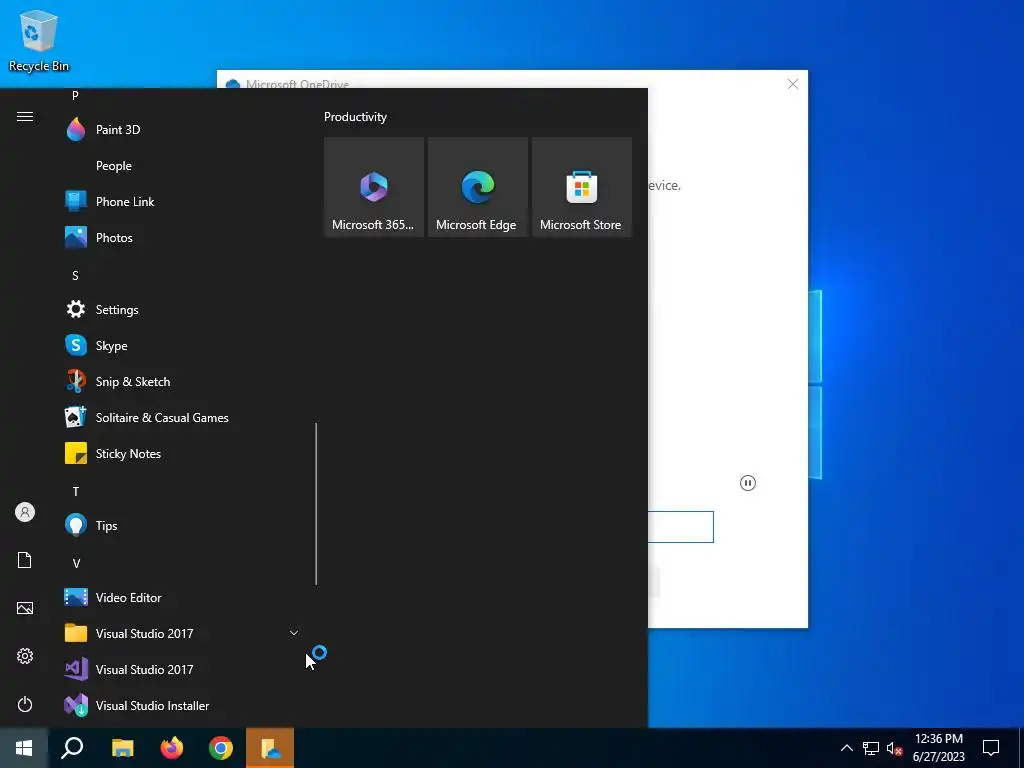Open the Microsoft 365 tile
Image resolution: width=1024 pixels, height=768 pixels.
coord(374,187)
